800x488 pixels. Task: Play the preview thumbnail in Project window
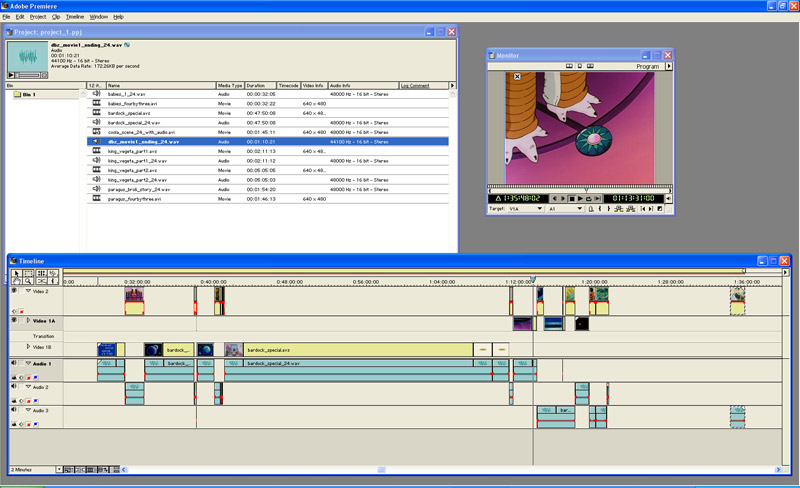coord(12,75)
